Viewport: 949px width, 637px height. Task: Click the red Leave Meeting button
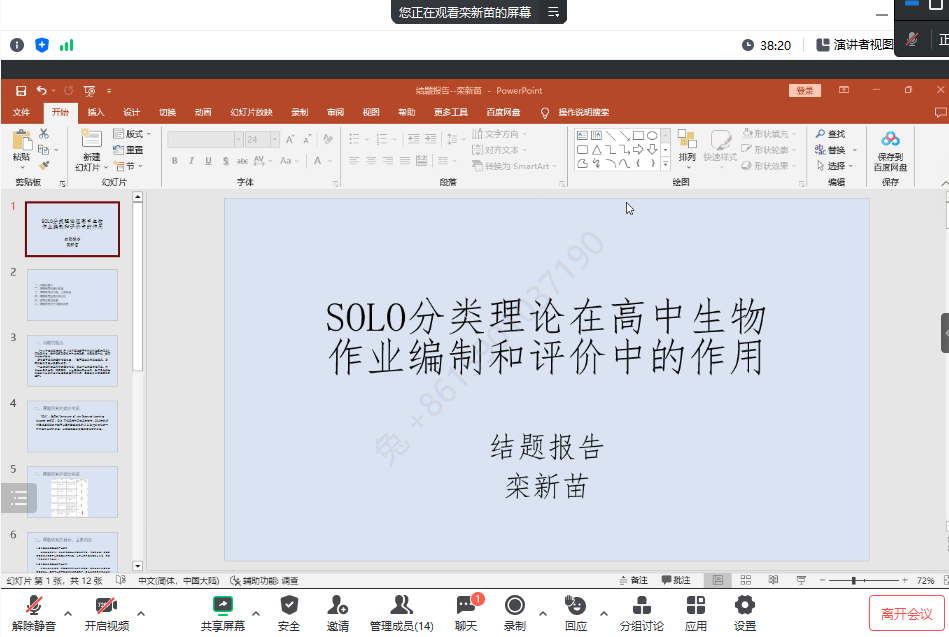click(906, 613)
